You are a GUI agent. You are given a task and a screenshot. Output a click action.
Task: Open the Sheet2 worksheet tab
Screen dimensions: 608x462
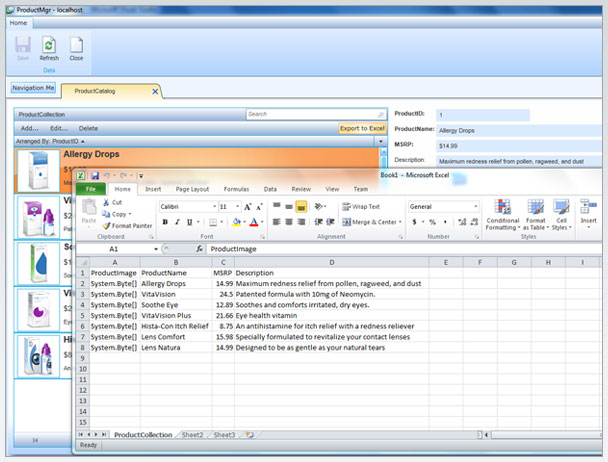tap(192, 435)
